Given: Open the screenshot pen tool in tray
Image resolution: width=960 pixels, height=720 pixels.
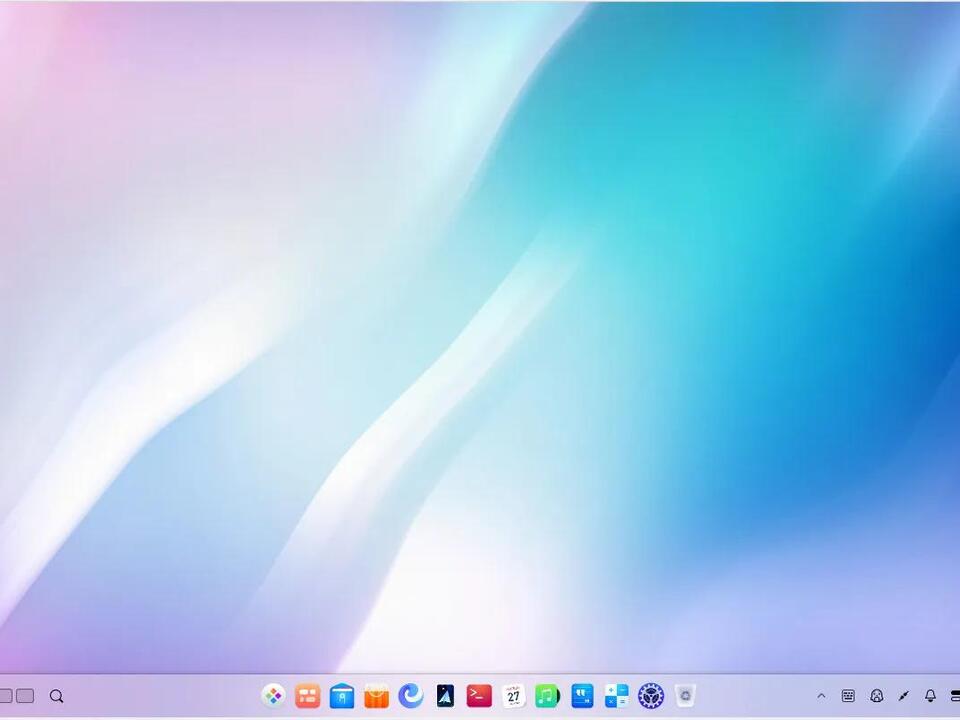Looking at the screenshot, I should click(x=904, y=696).
